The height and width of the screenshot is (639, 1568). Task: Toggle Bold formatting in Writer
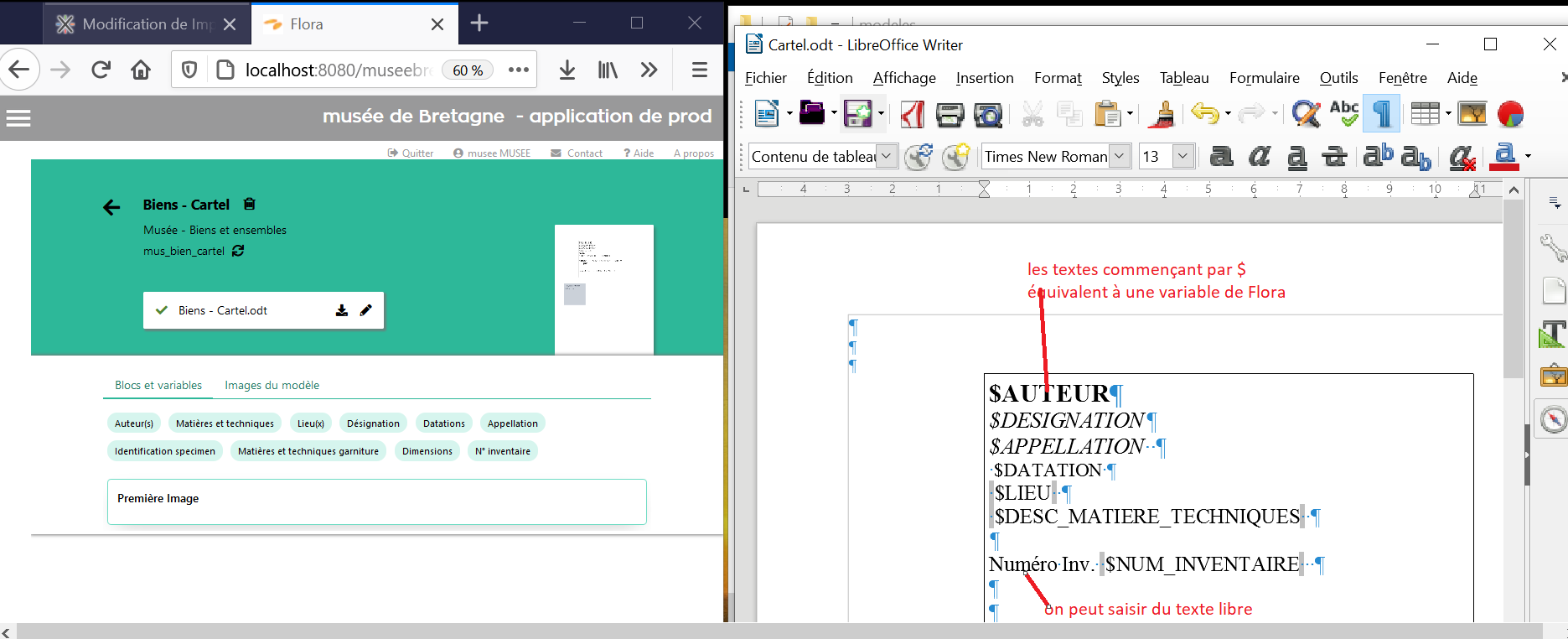coord(1221,156)
